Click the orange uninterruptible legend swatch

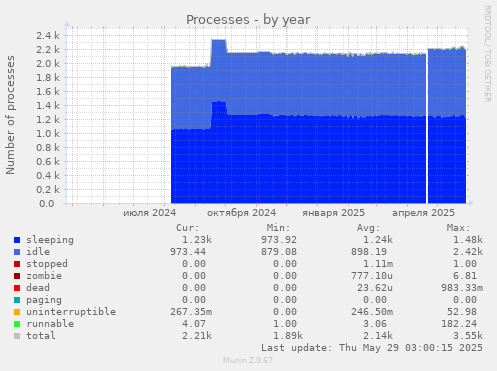17,312
